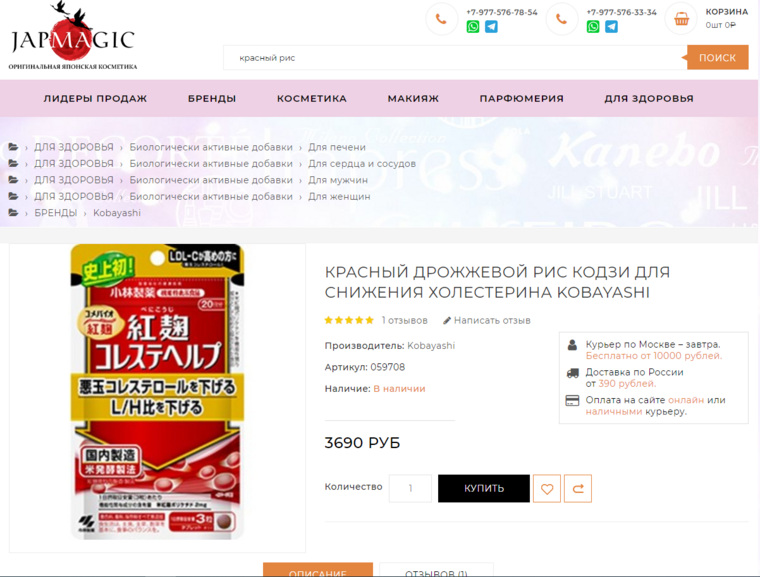The width and height of the screenshot is (760, 577).
Task: Click 'Бесплатно от 10000 рублей.' link
Action: coord(654,356)
